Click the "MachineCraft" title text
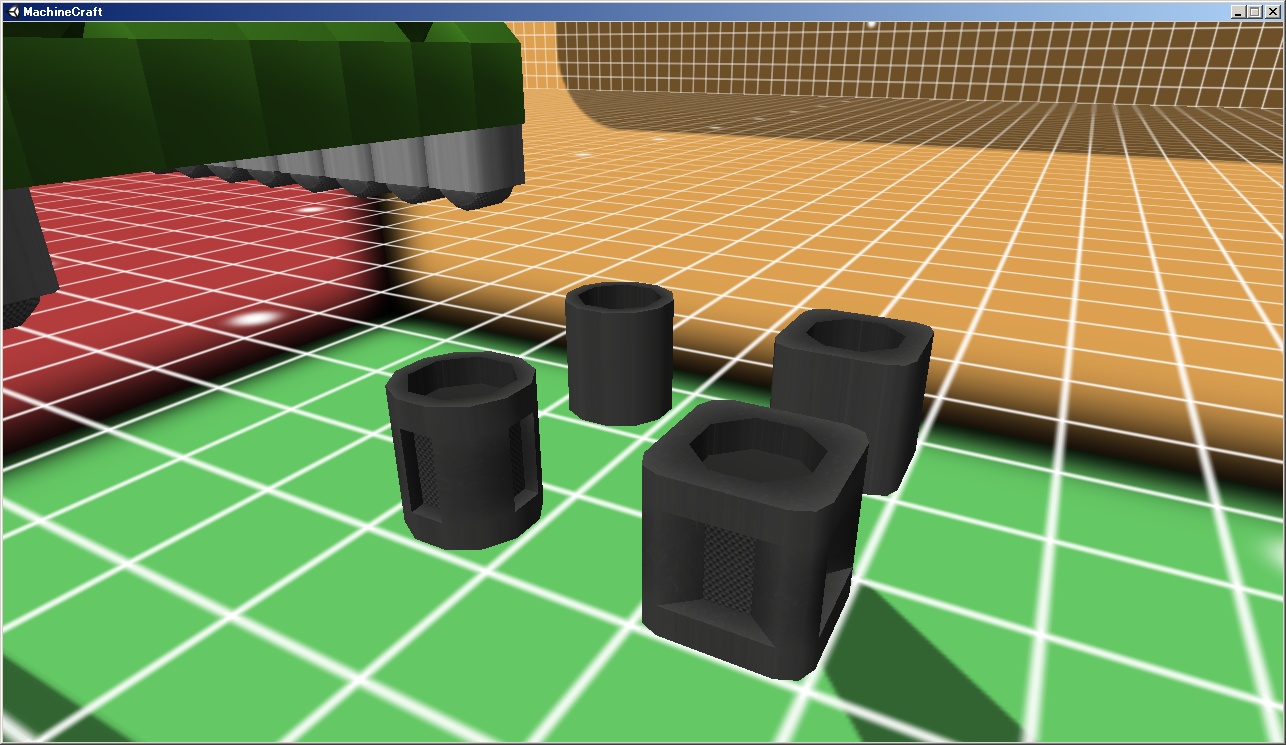The width and height of the screenshot is (1286, 745). point(62,12)
